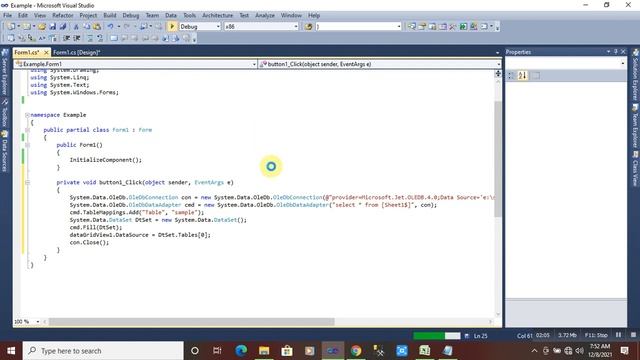
Task: Click the Paste clipboard icon
Action: [x=97, y=27]
